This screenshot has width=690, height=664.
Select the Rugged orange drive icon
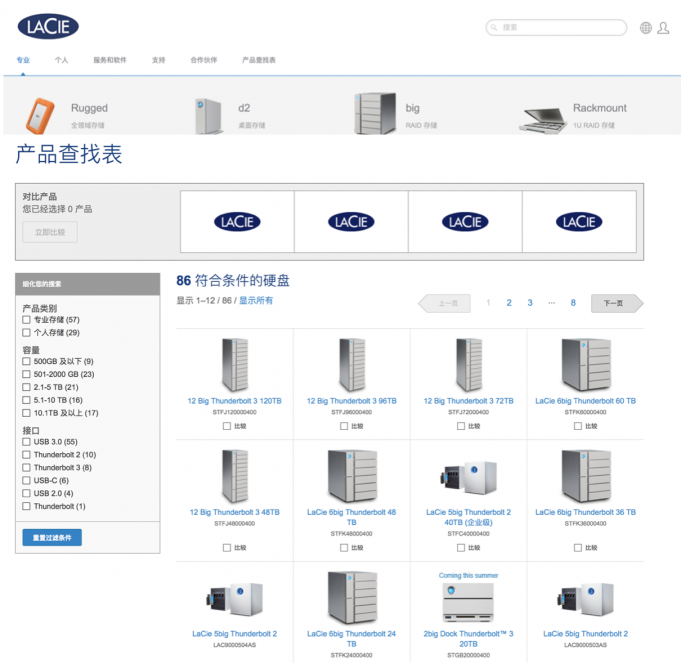click(x=40, y=115)
